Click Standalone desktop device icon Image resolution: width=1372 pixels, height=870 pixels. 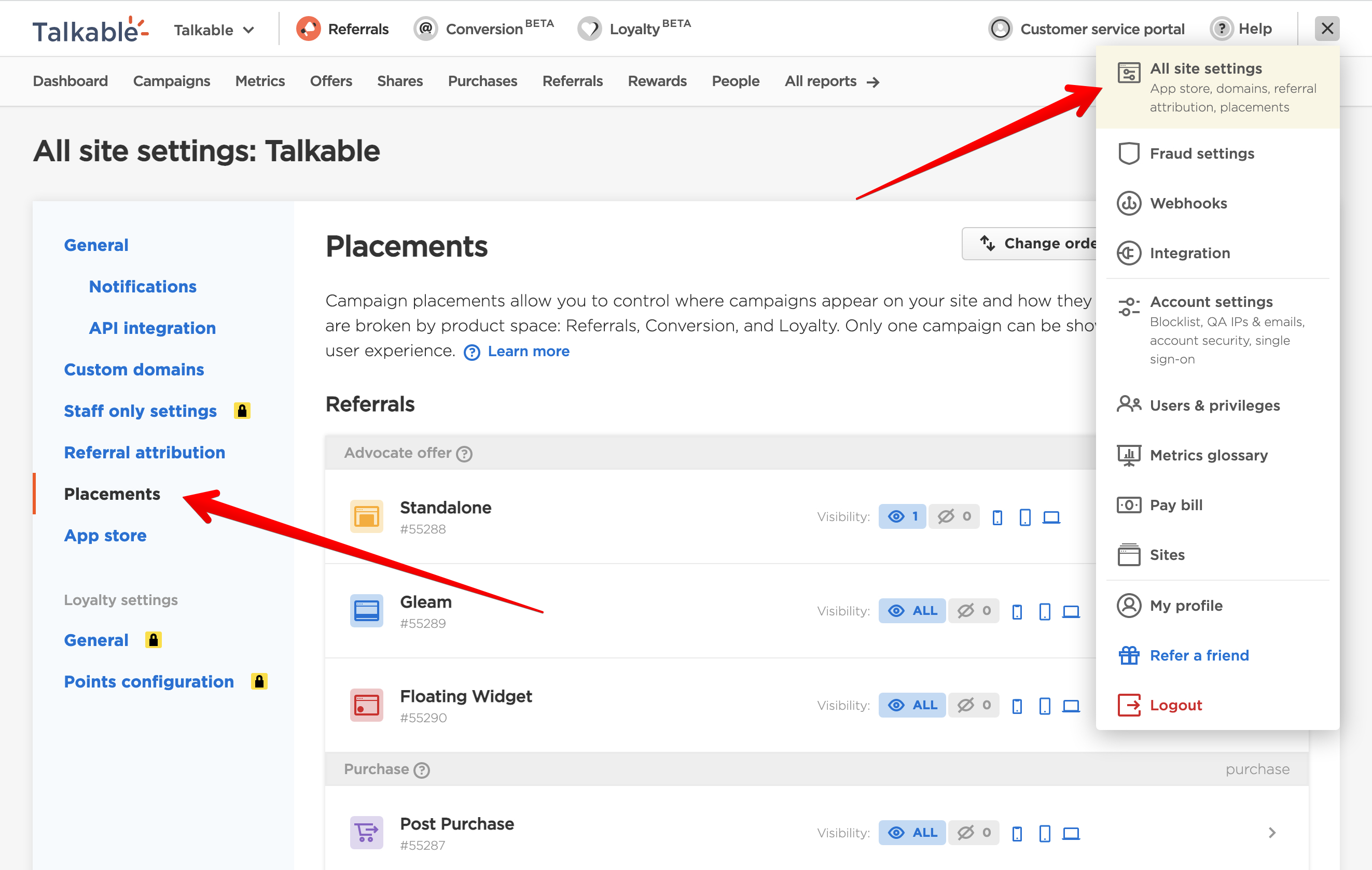click(x=1051, y=517)
